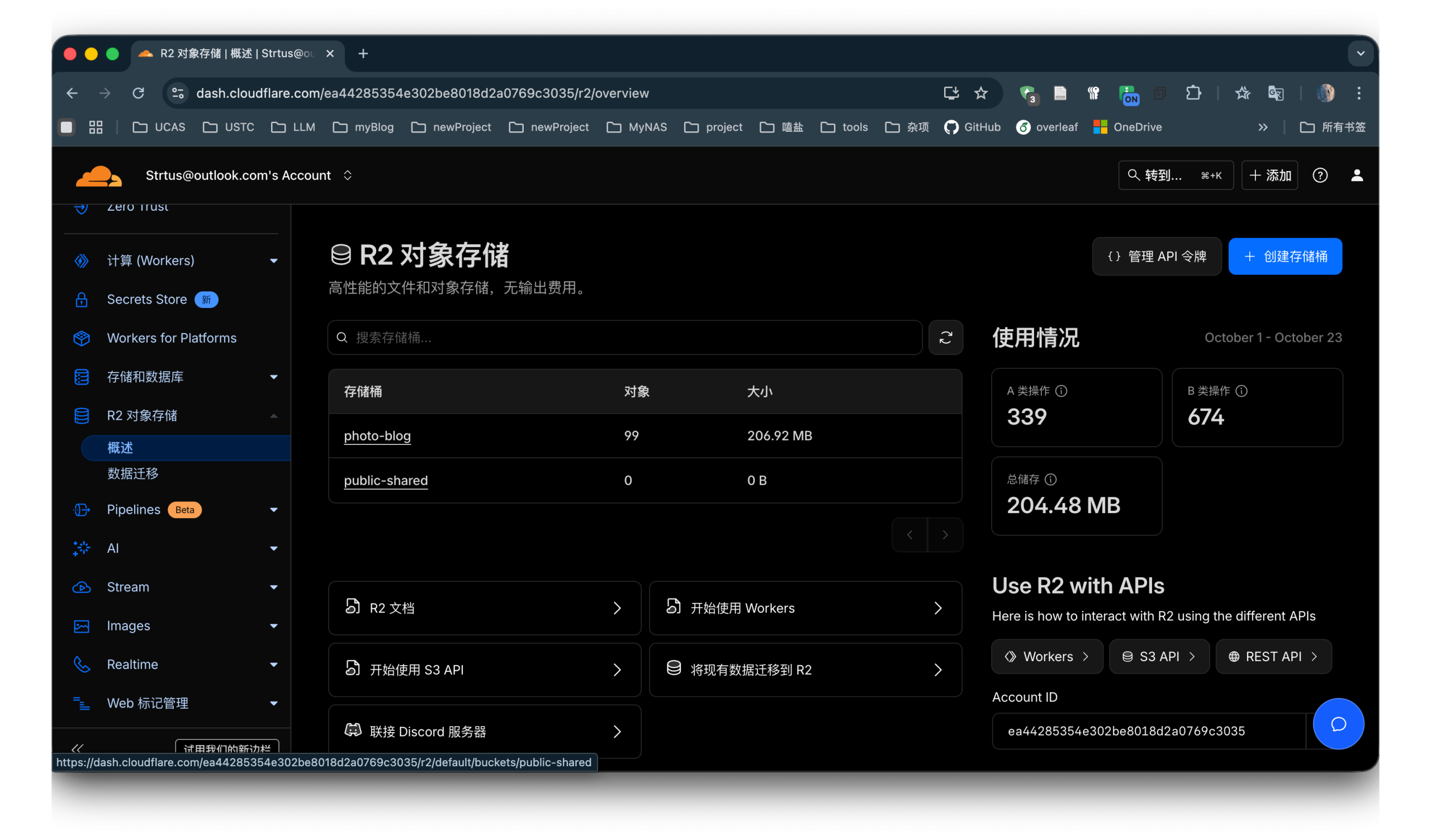The width and height of the screenshot is (1431, 840).
Task: Open browser extensions puzzle icon
Action: point(1193,93)
